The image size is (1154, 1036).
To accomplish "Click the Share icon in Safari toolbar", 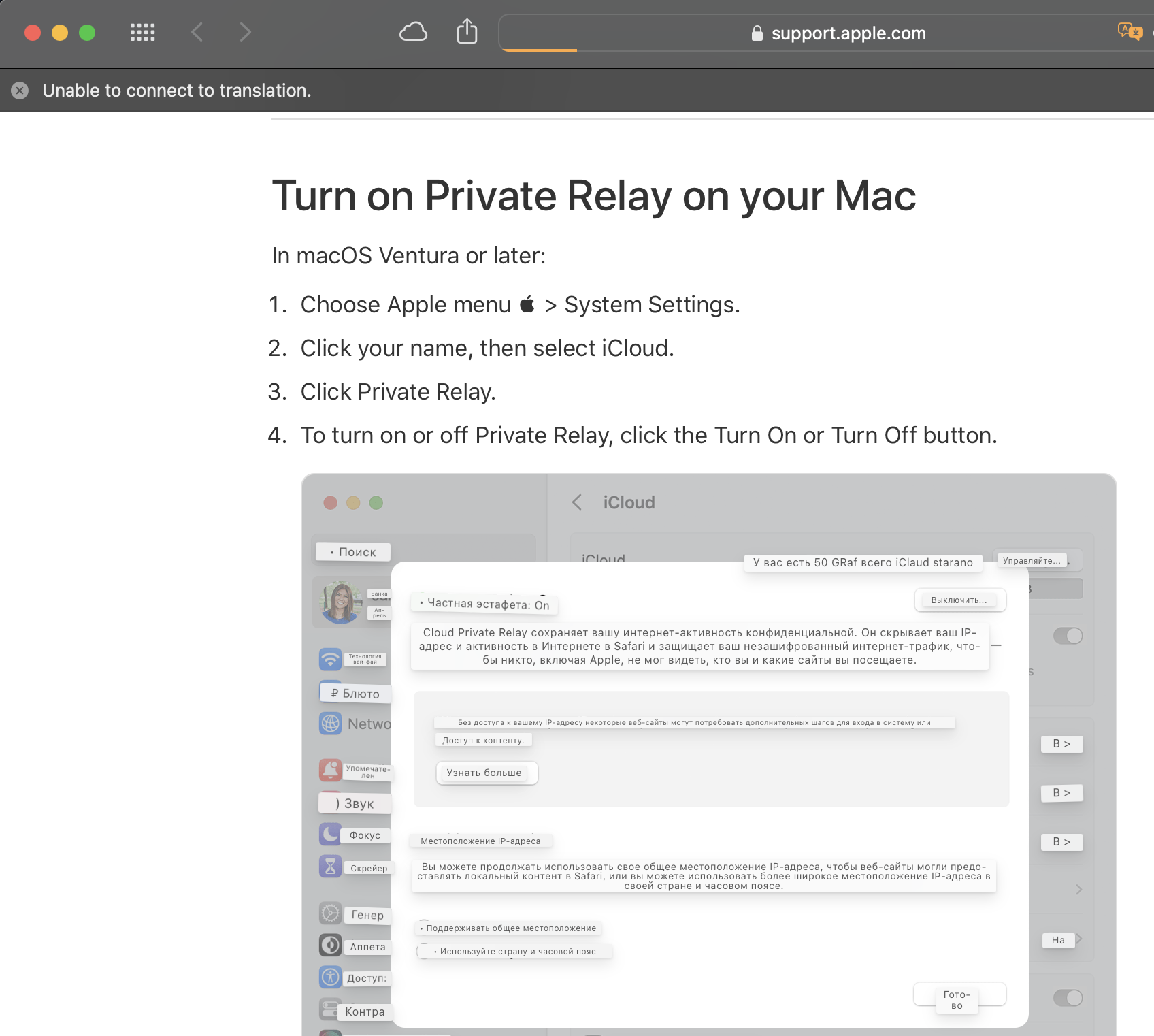I will tap(467, 31).
